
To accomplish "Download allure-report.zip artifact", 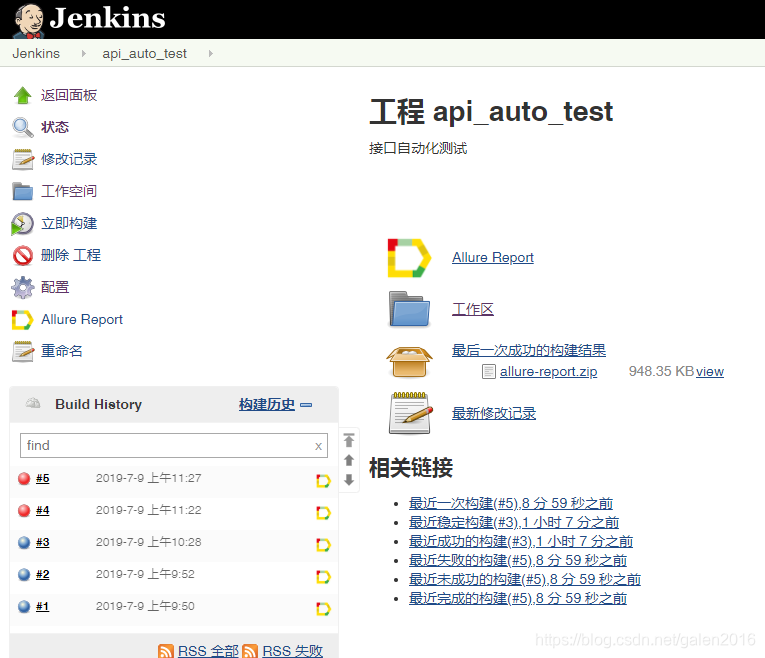I will (x=548, y=372).
